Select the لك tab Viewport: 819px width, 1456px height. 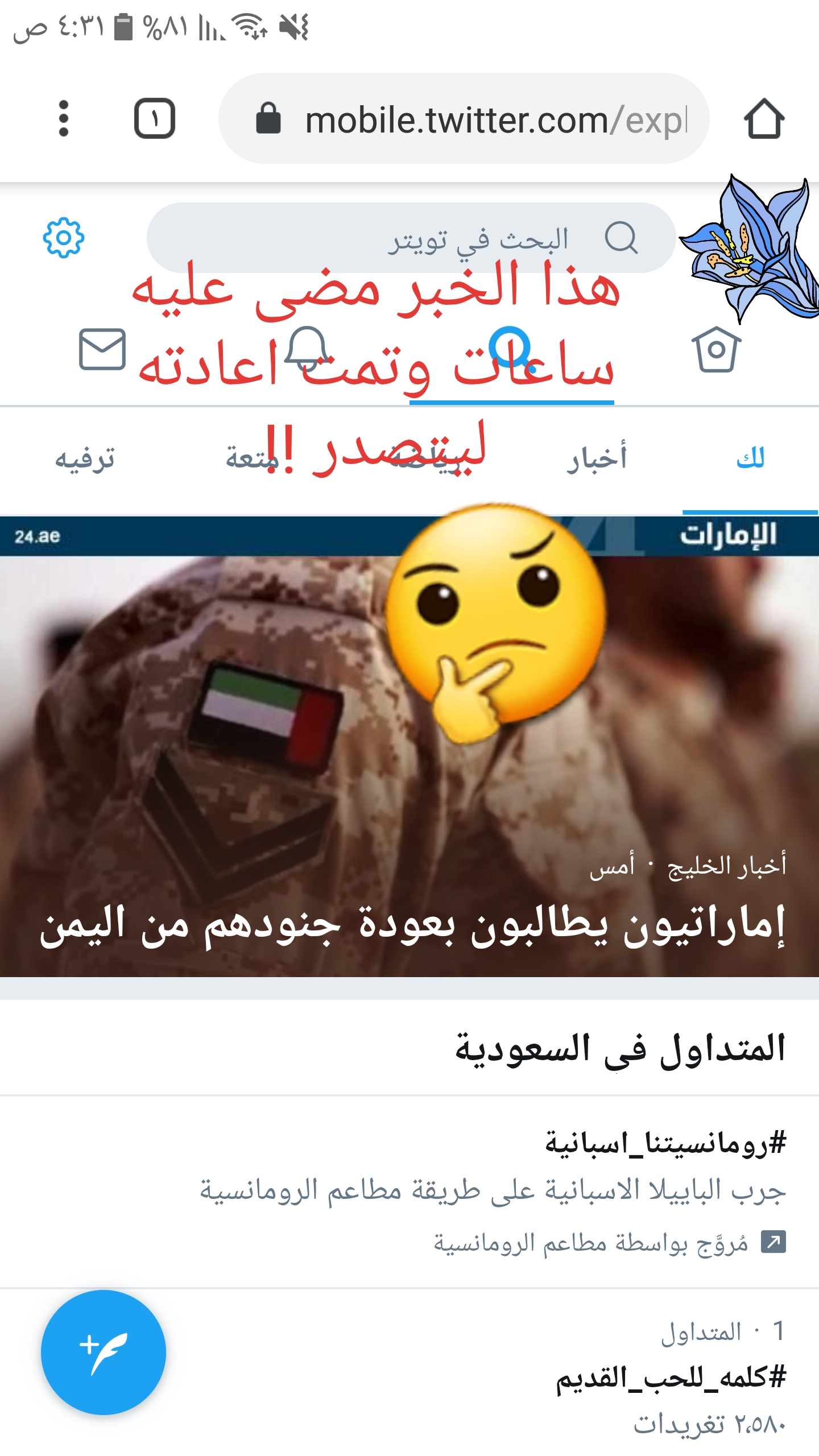(x=750, y=458)
